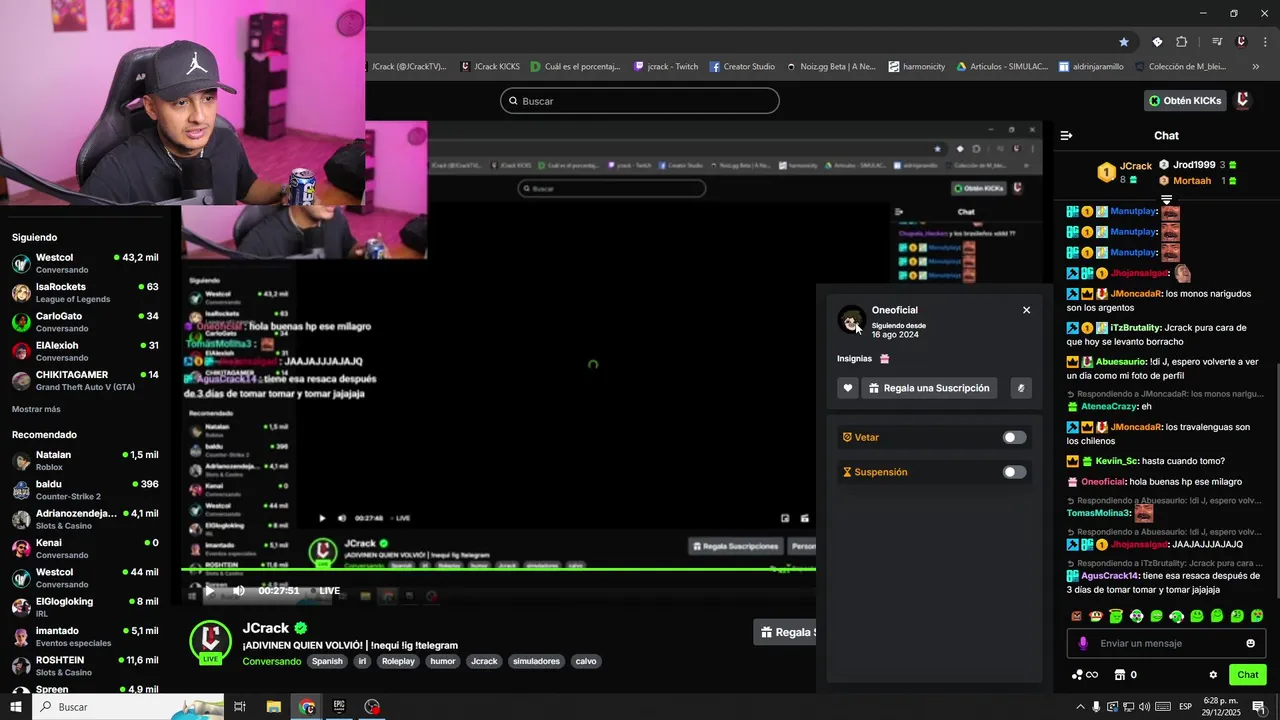Open jcrack - Twitch bookmark
Image resolution: width=1280 pixels, height=720 pixels.
[x=666, y=66]
